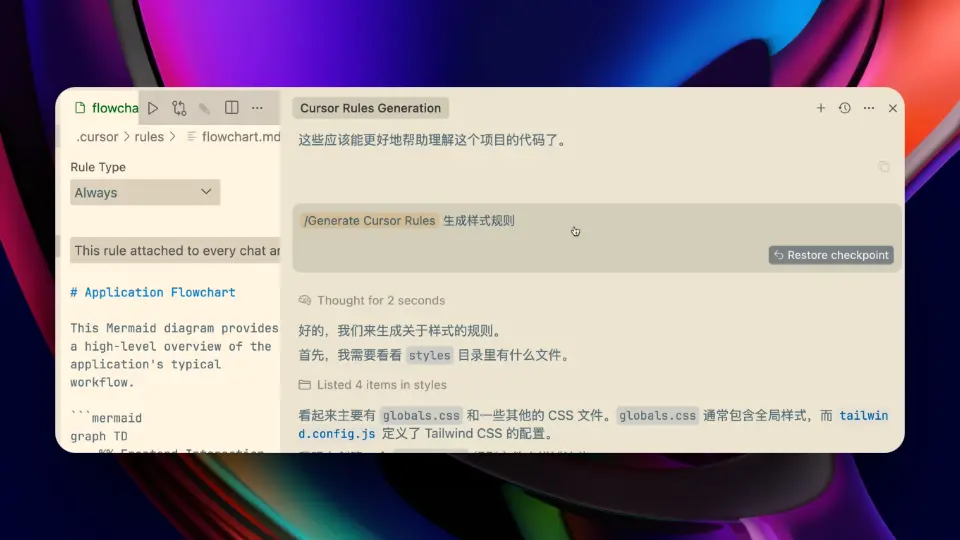Click the rule description input field
Viewport: 960px width, 540px height.
pyautogui.click(x=175, y=250)
